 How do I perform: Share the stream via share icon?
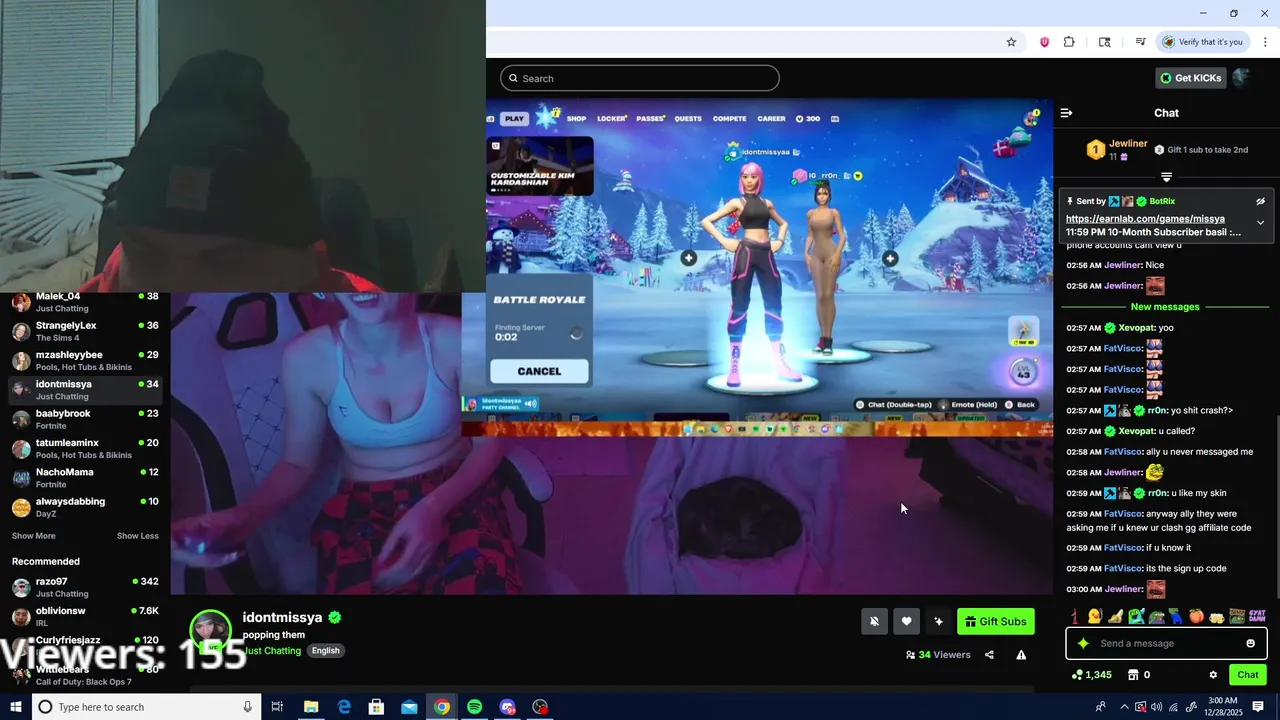[x=989, y=655]
